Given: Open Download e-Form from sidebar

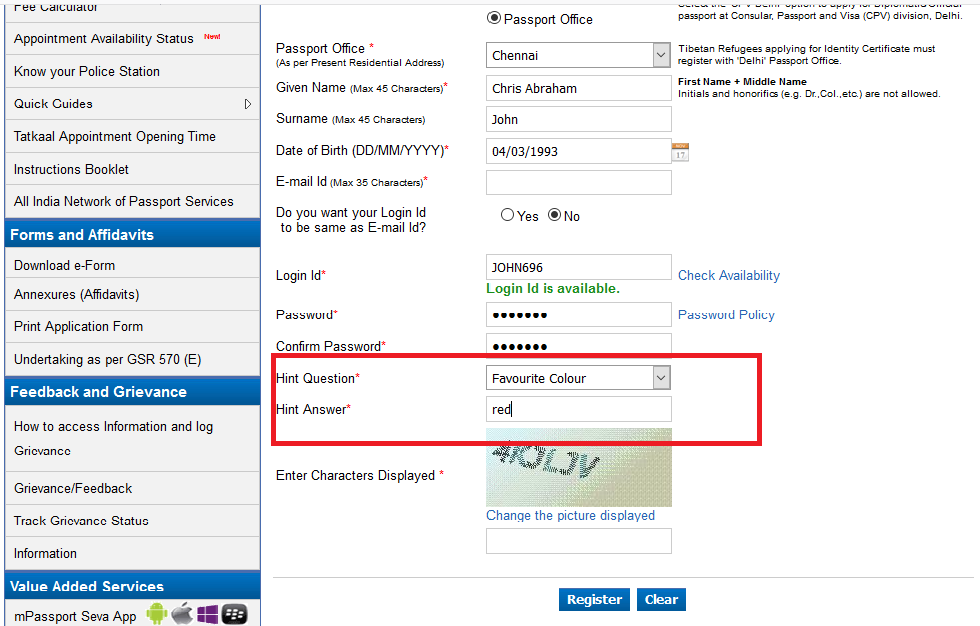Looking at the screenshot, I should (x=64, y=265).
